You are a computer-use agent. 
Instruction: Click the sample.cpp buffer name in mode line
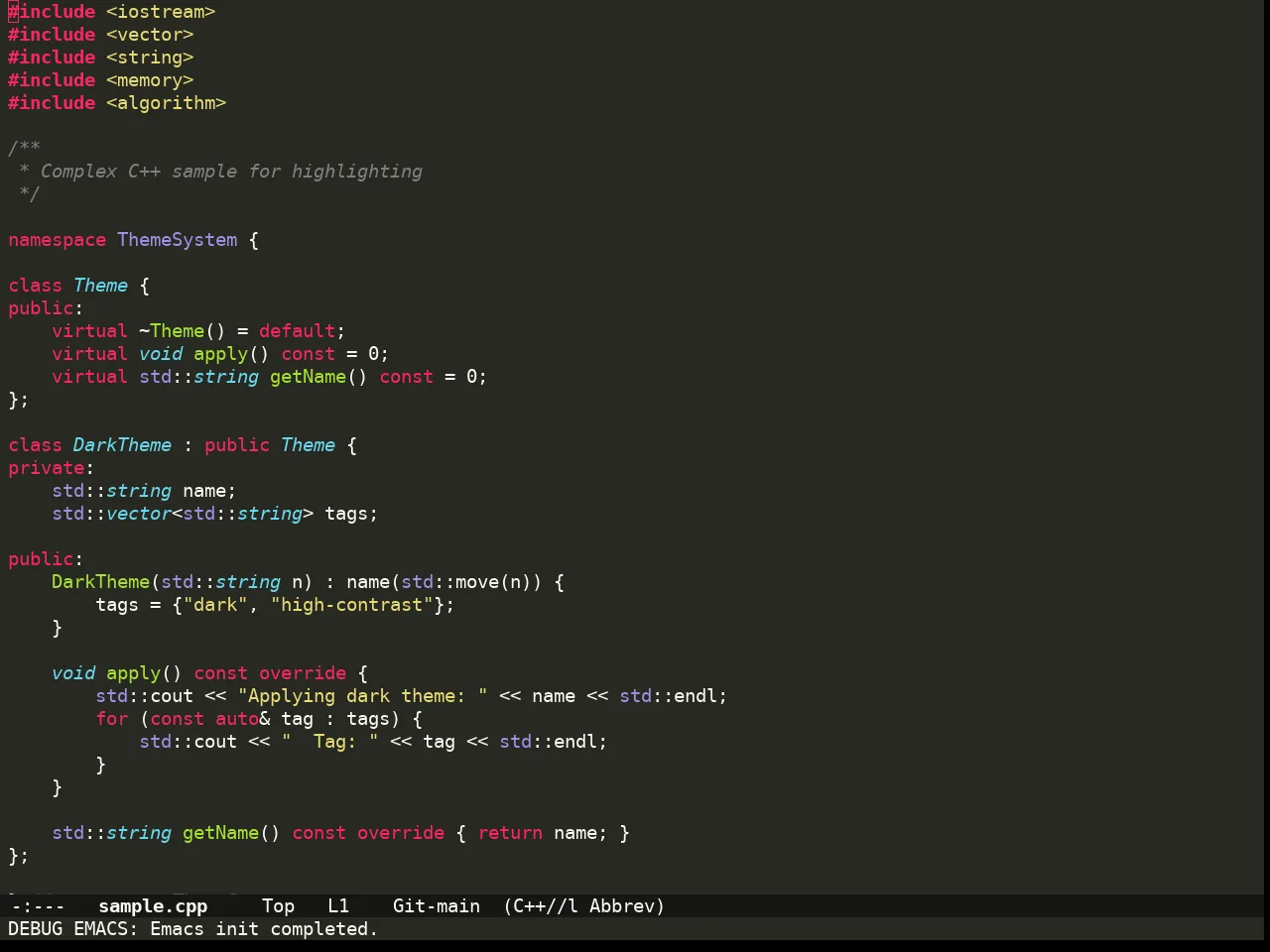[x=153, y=906]
